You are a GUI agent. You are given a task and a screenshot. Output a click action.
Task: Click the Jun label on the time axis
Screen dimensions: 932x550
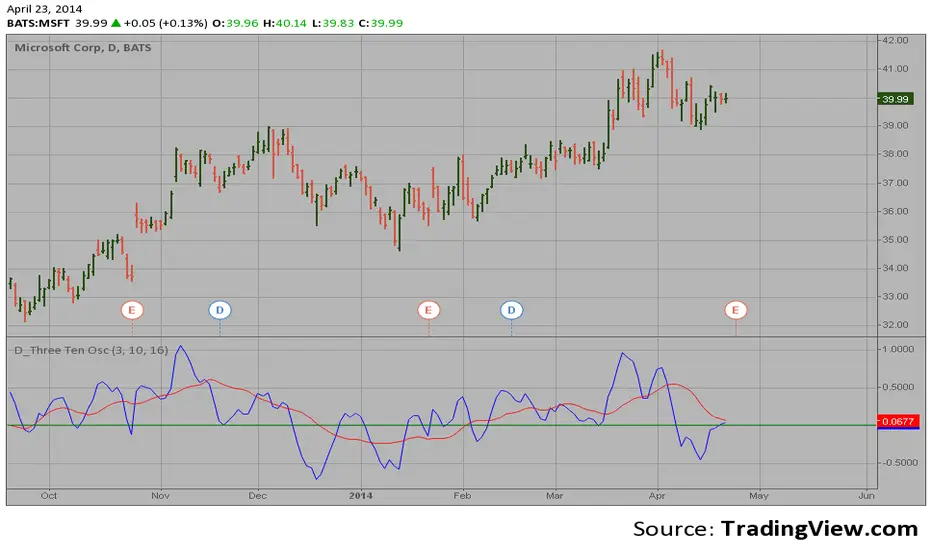pos(867,495)
